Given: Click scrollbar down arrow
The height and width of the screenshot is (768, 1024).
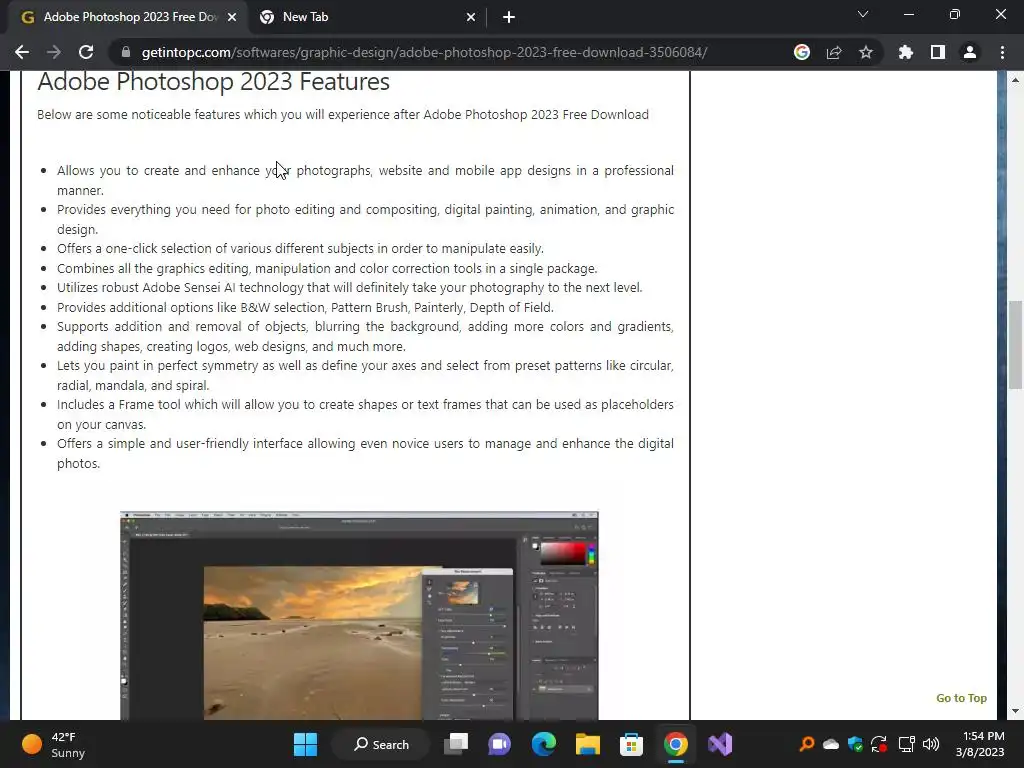Looking at the screenshot, I should tap(1015, 711).
